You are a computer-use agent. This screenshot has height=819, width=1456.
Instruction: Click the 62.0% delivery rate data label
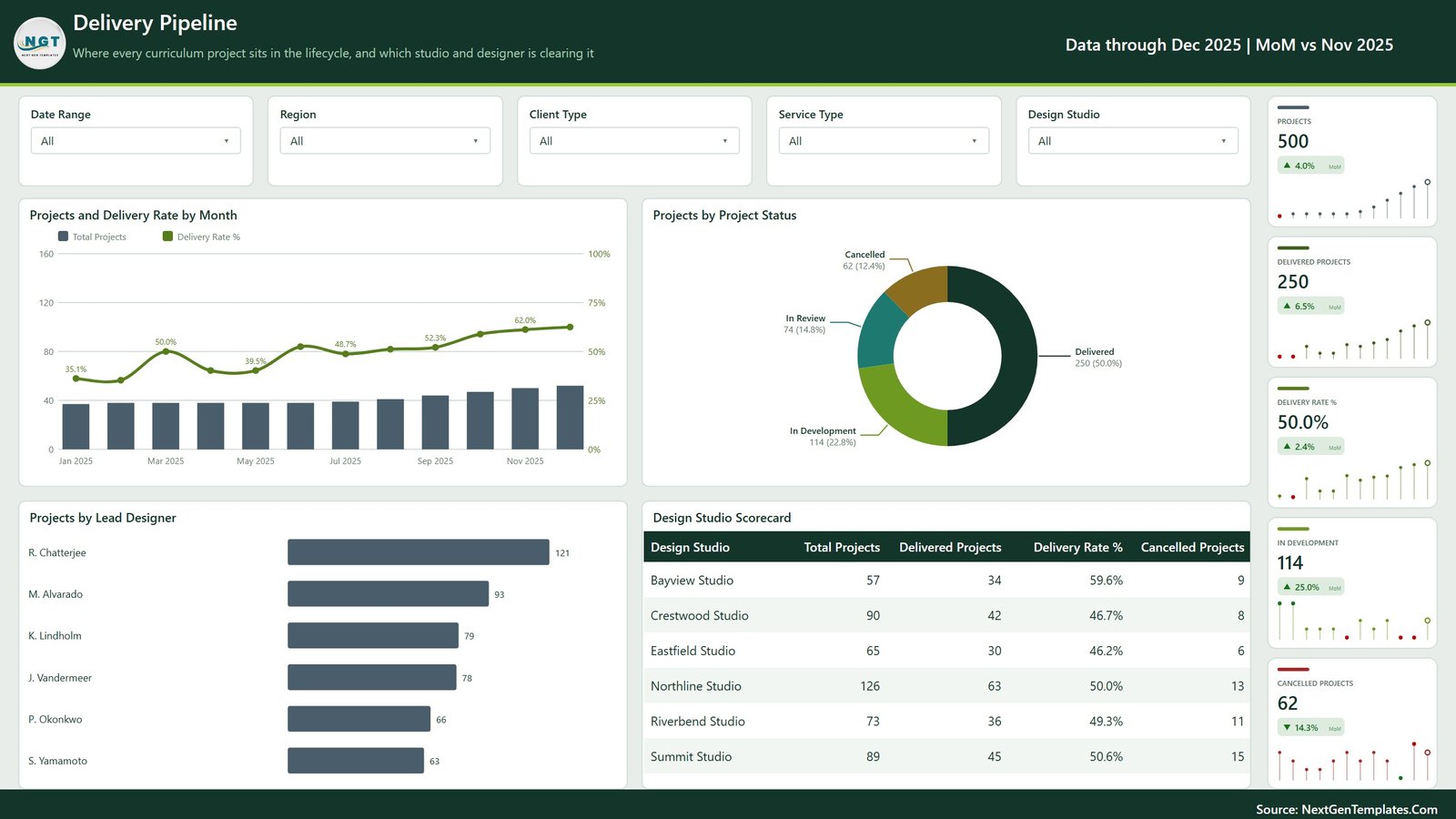[x=525, y=320]
